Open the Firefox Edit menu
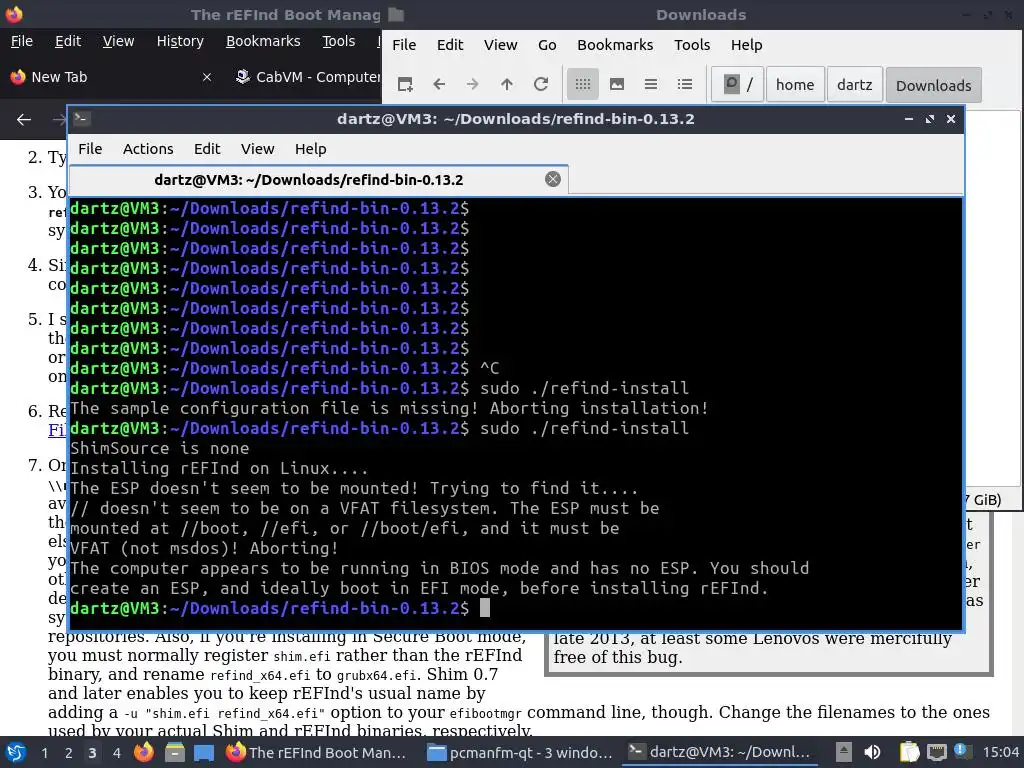This screenshot has width=1024, height=768. 68,41
